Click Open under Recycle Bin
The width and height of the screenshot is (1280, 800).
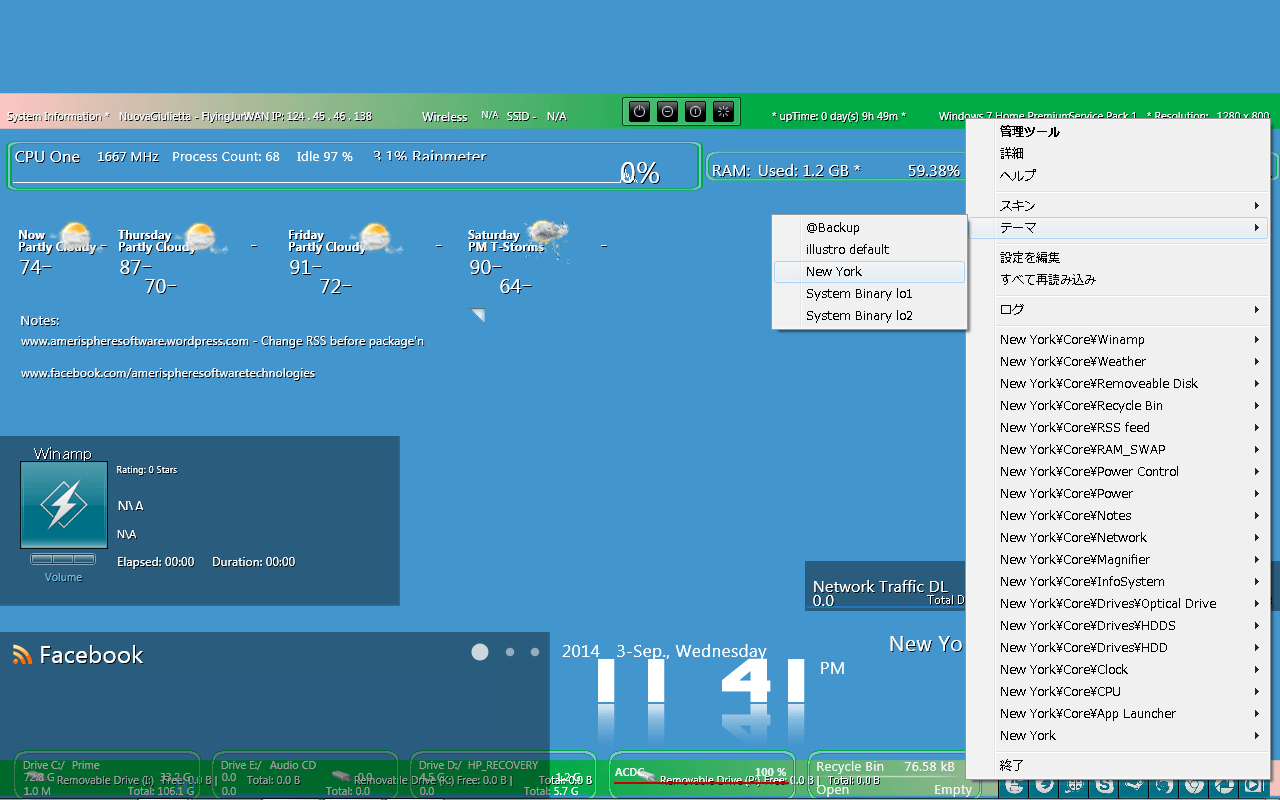pos(832,789)
